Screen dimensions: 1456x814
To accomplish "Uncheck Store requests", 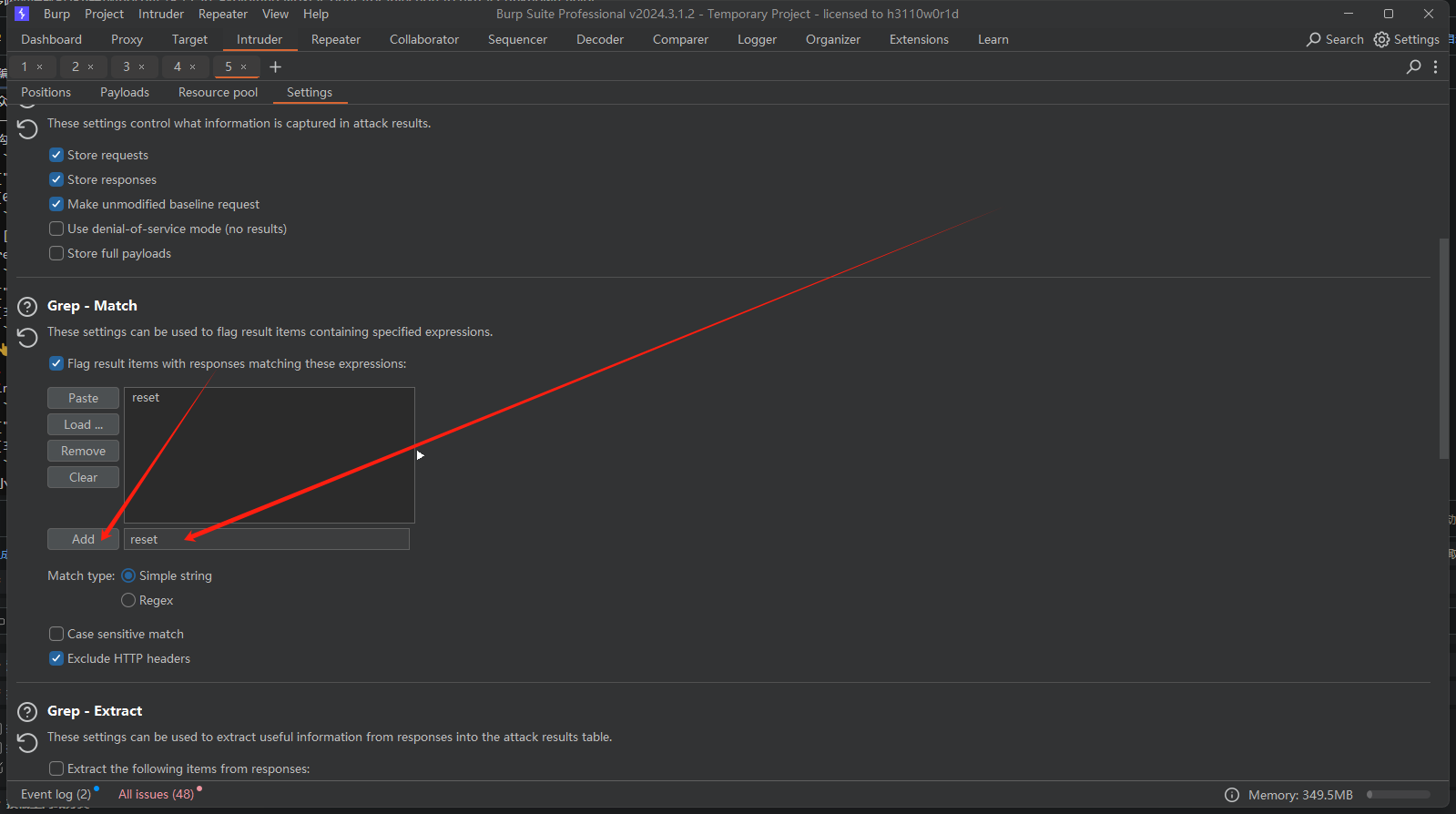I will [56, 155].
